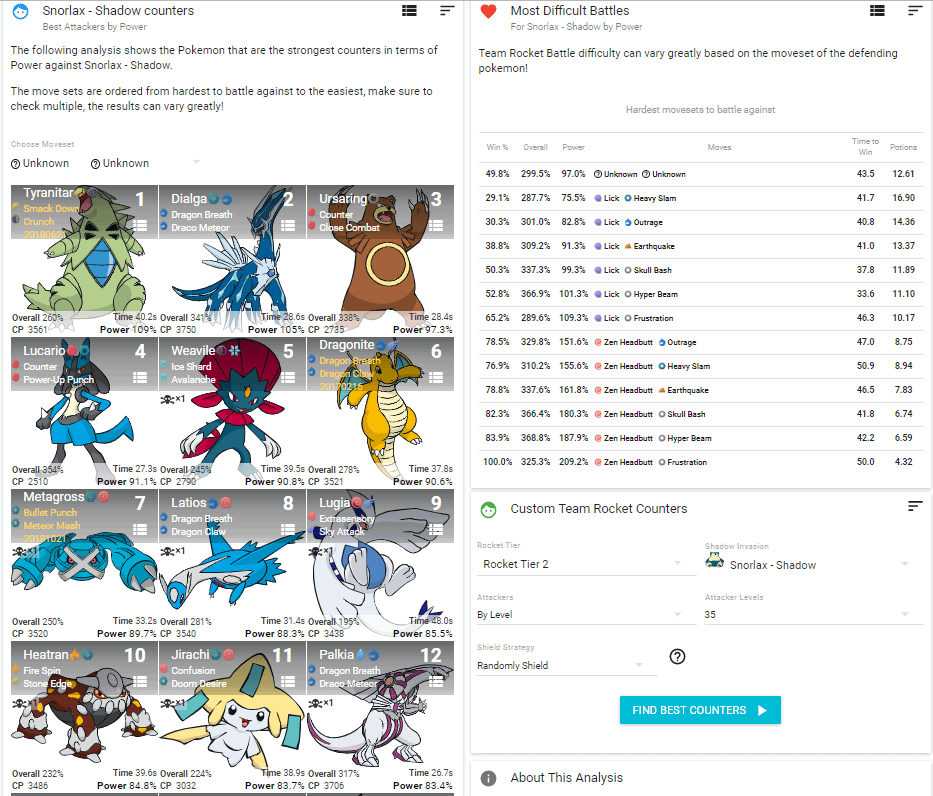Select the Heatran counter thumbnail

point(84,716)
